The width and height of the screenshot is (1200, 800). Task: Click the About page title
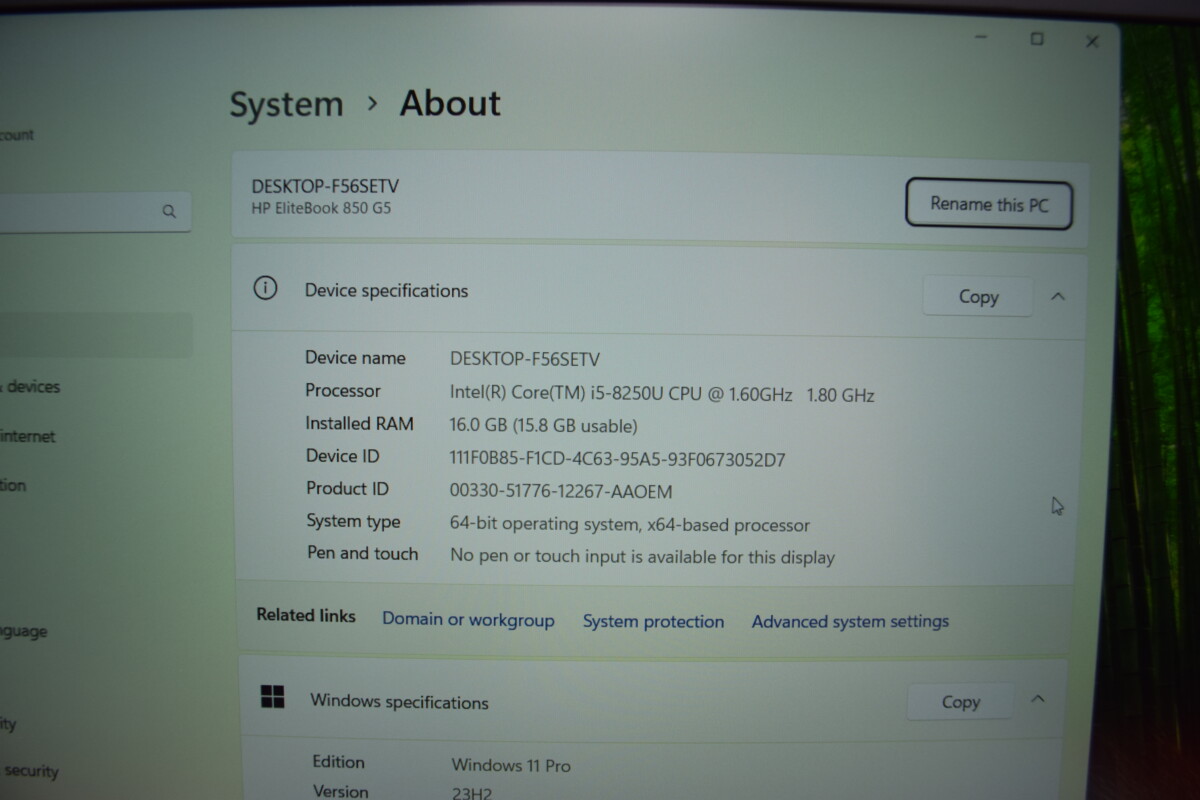(450, 103)
